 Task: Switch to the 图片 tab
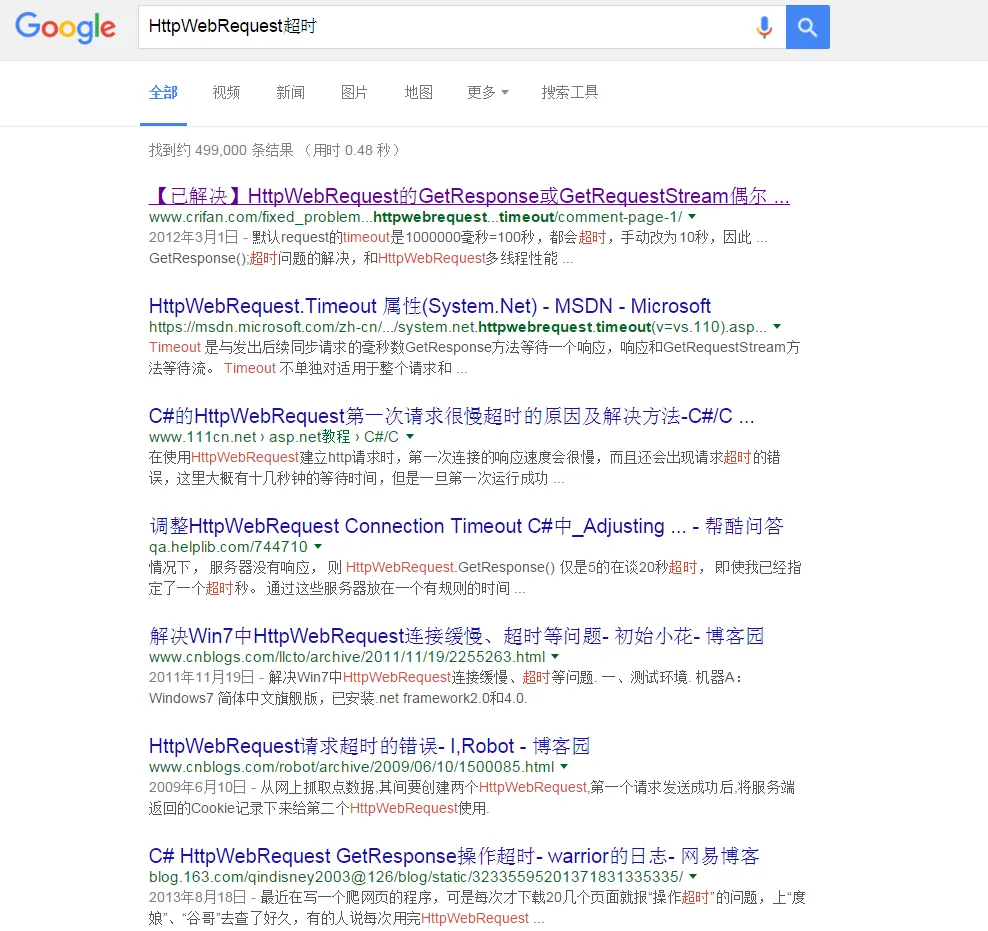(x=354, y=93)
